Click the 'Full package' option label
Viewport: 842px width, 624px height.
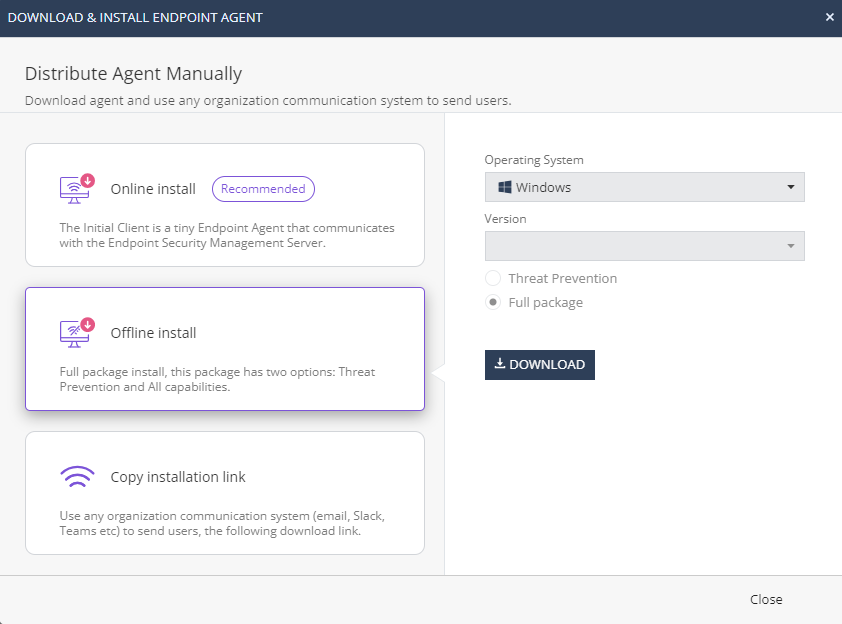click(546, 302)
